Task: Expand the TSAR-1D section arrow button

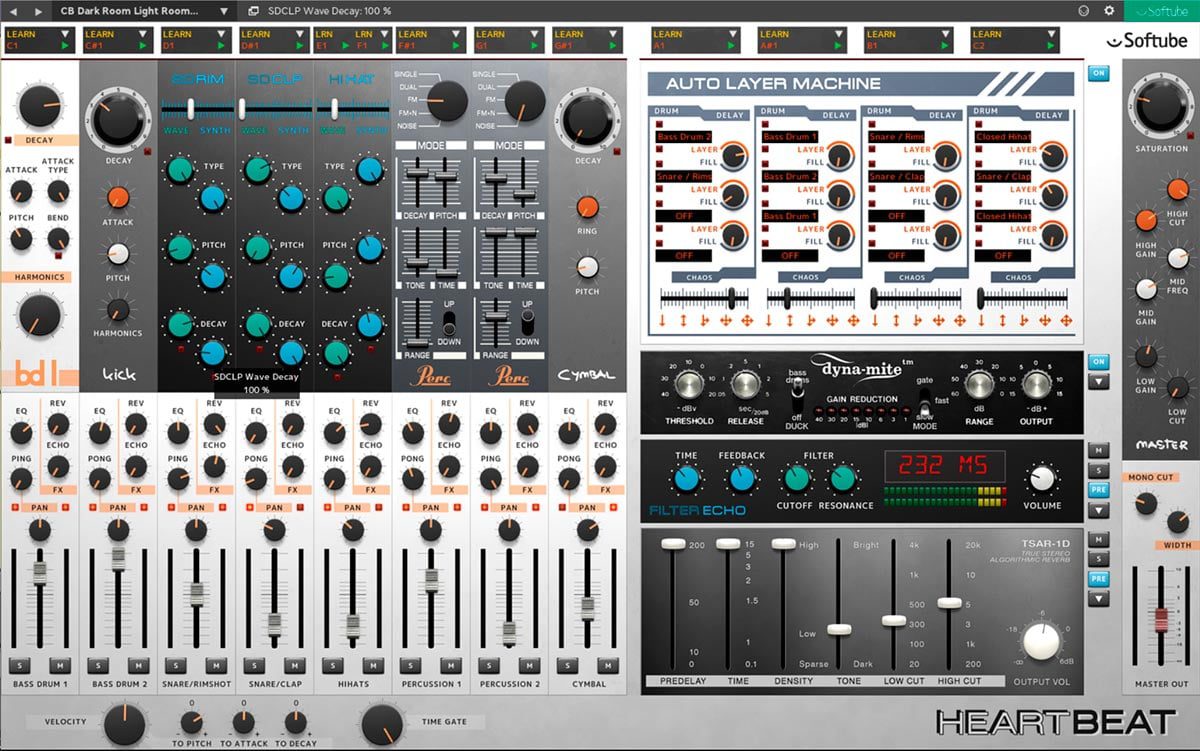Action: 1099,599
